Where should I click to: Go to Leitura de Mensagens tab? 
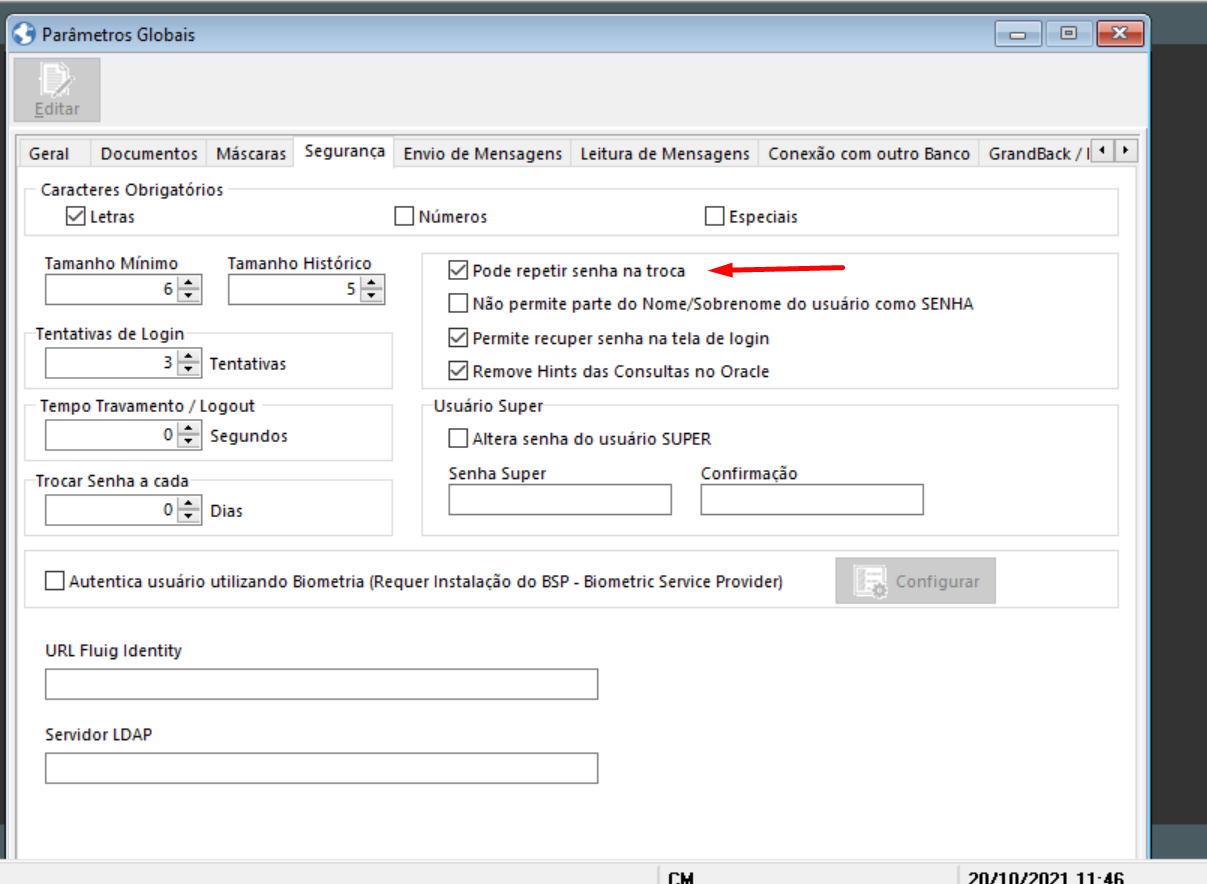(665, 154)
